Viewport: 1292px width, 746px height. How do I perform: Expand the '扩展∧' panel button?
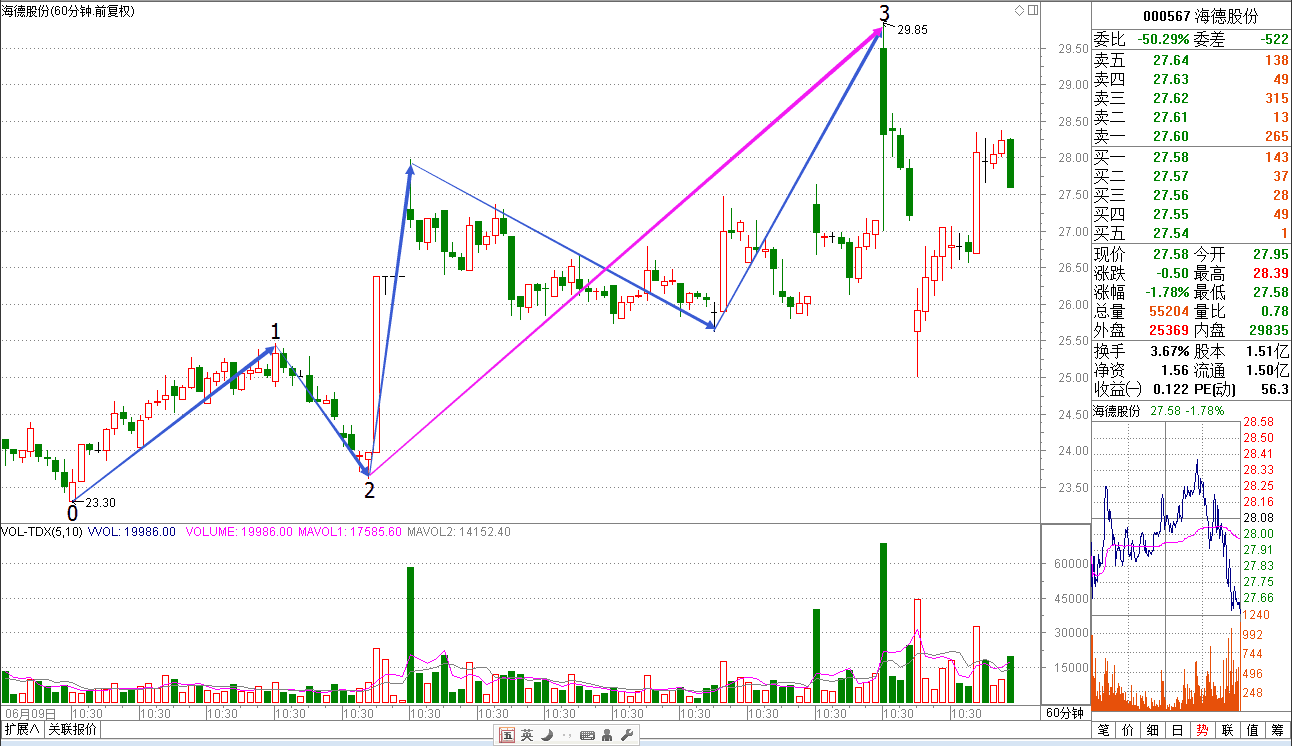pyautogui.click(x=22, y=730)
